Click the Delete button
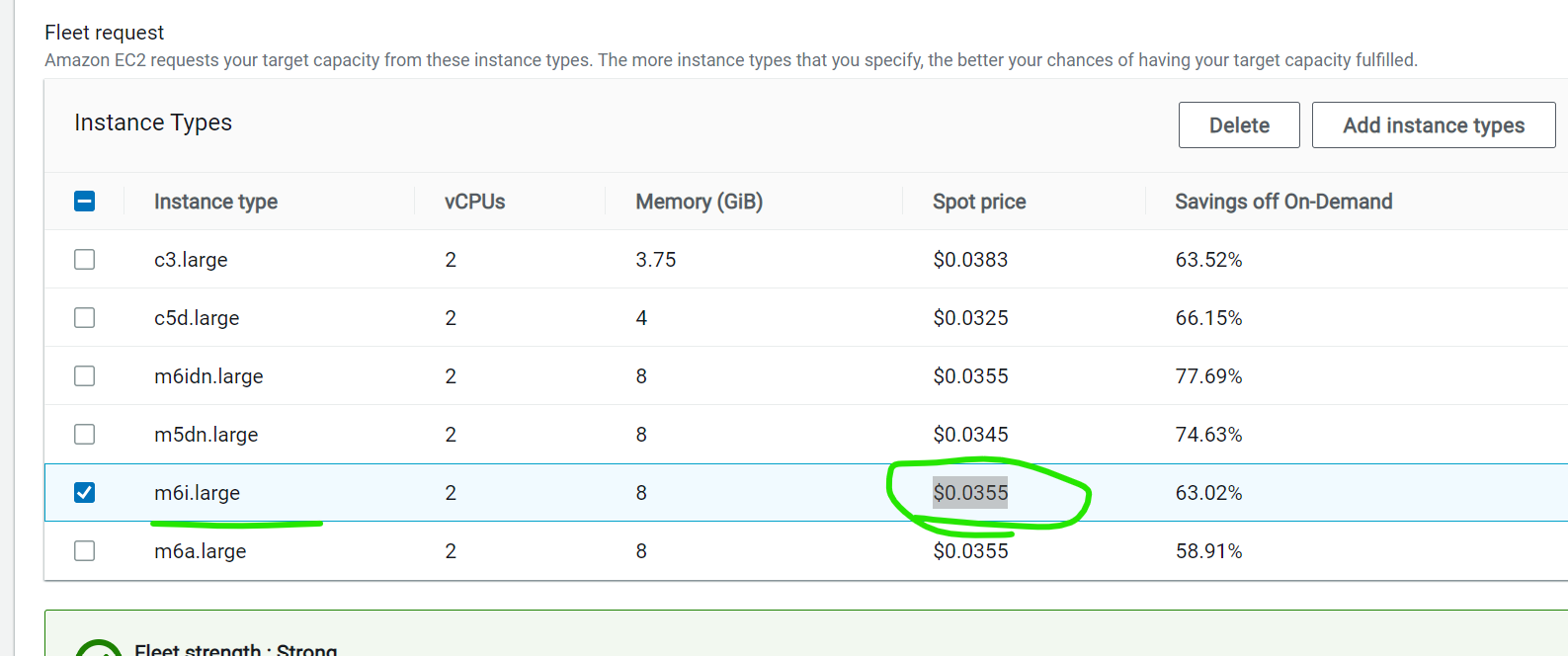This screenshot has height=656, width=1568. [x=1239, y=125]
